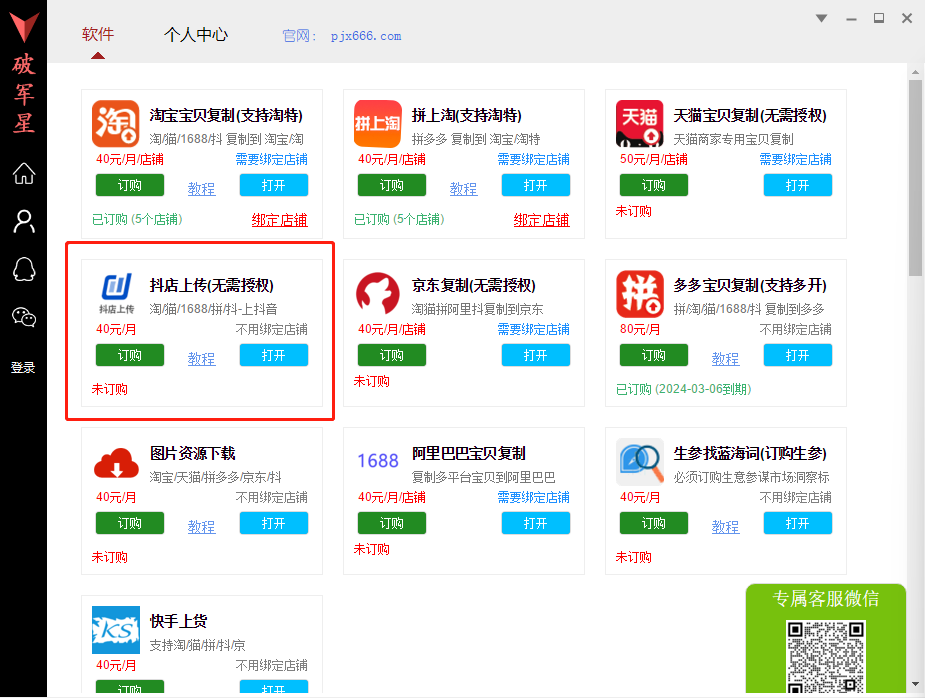Click 订购 for 京东复制

pyautogui.click(x=392, y=355)
